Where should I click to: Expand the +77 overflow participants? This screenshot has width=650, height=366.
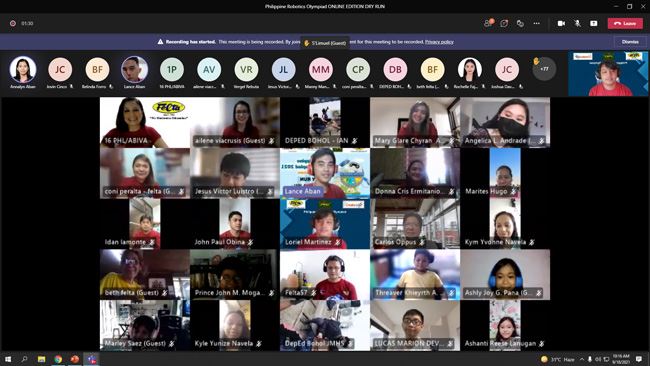click(544, 69)
